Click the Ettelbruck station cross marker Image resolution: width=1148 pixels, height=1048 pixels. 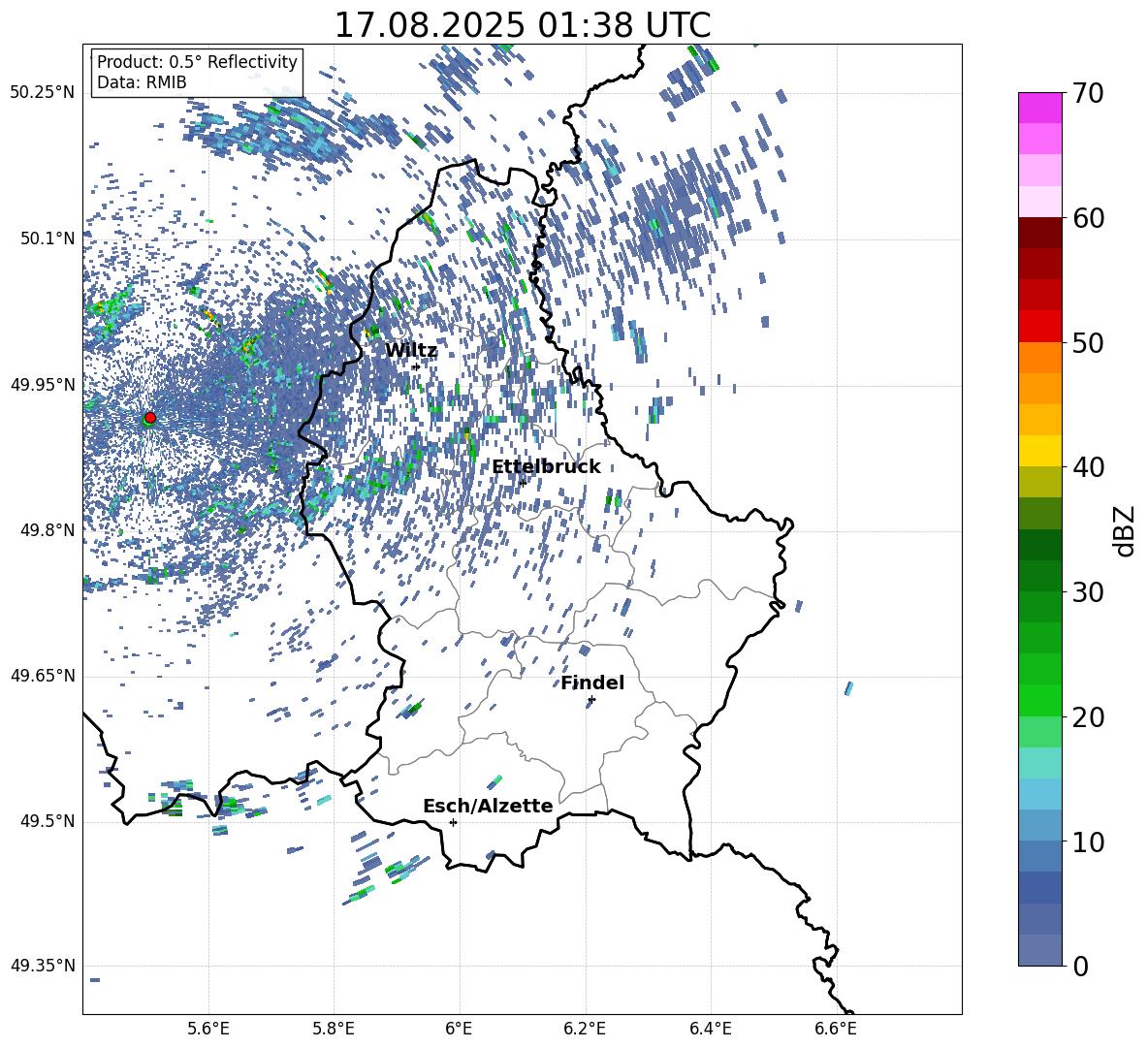tap(522, 482)
